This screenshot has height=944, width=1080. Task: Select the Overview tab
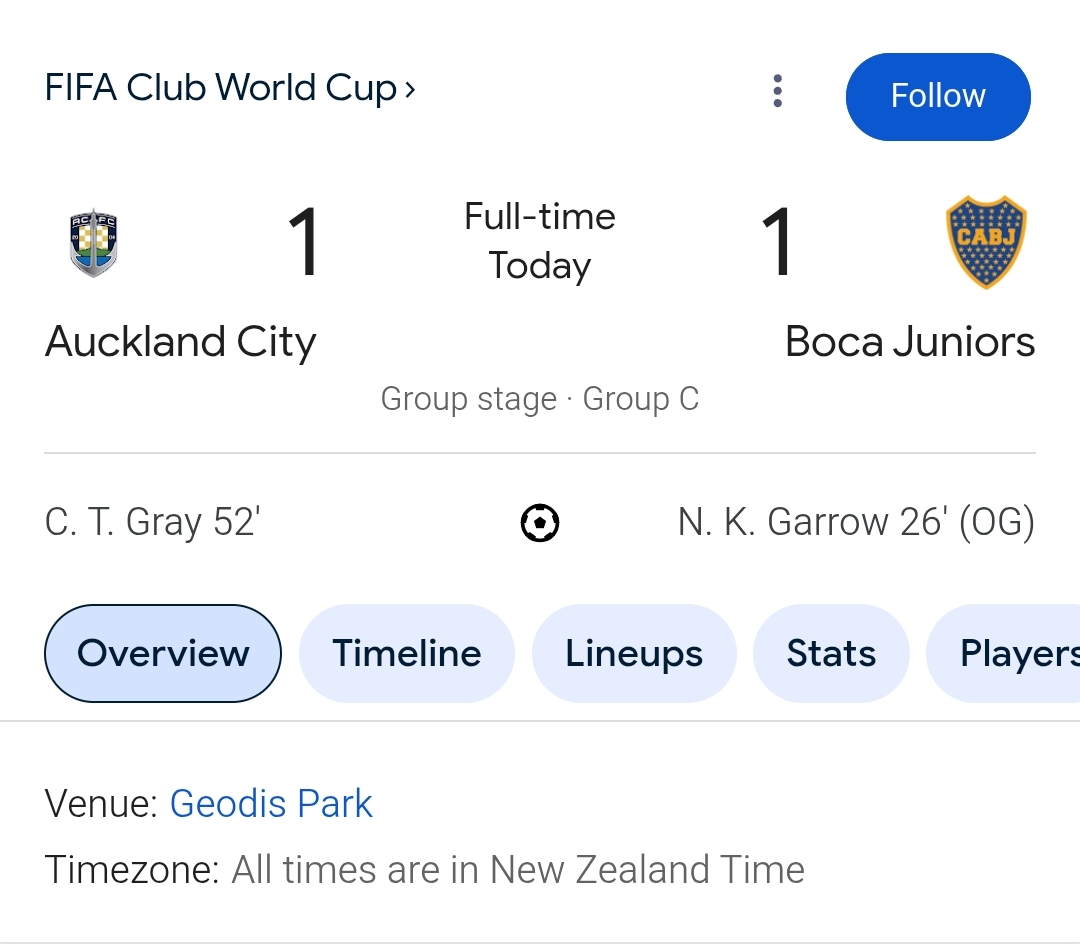coord(163,653)
